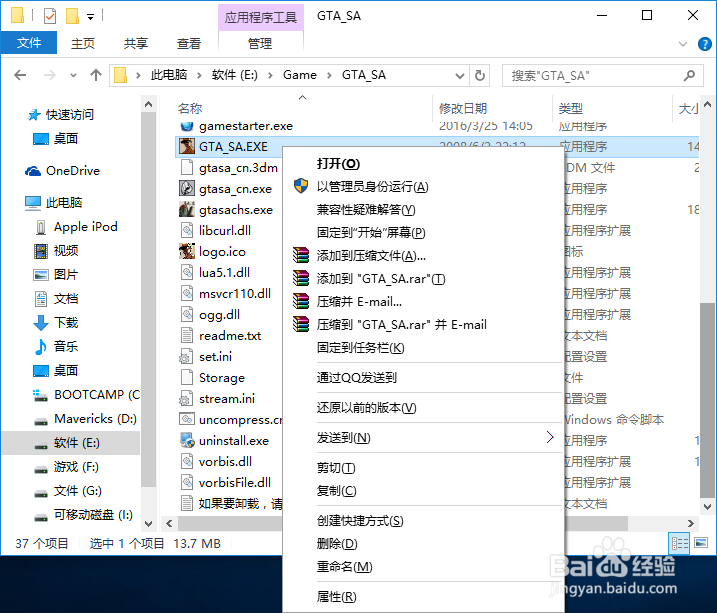Screen dimensions: 717x613
Task: Open the GTA_SA.EXE file icon
Action: (x=187, y=146)
